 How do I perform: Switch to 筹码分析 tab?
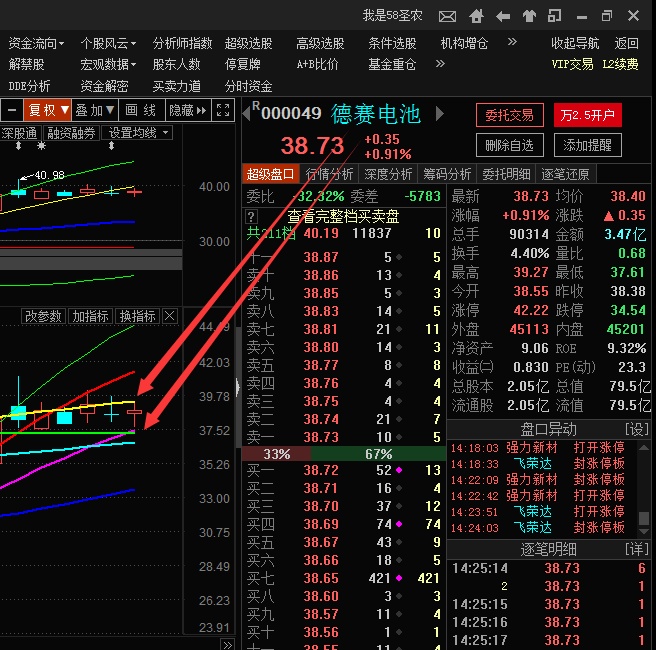[x=447, y=174]
